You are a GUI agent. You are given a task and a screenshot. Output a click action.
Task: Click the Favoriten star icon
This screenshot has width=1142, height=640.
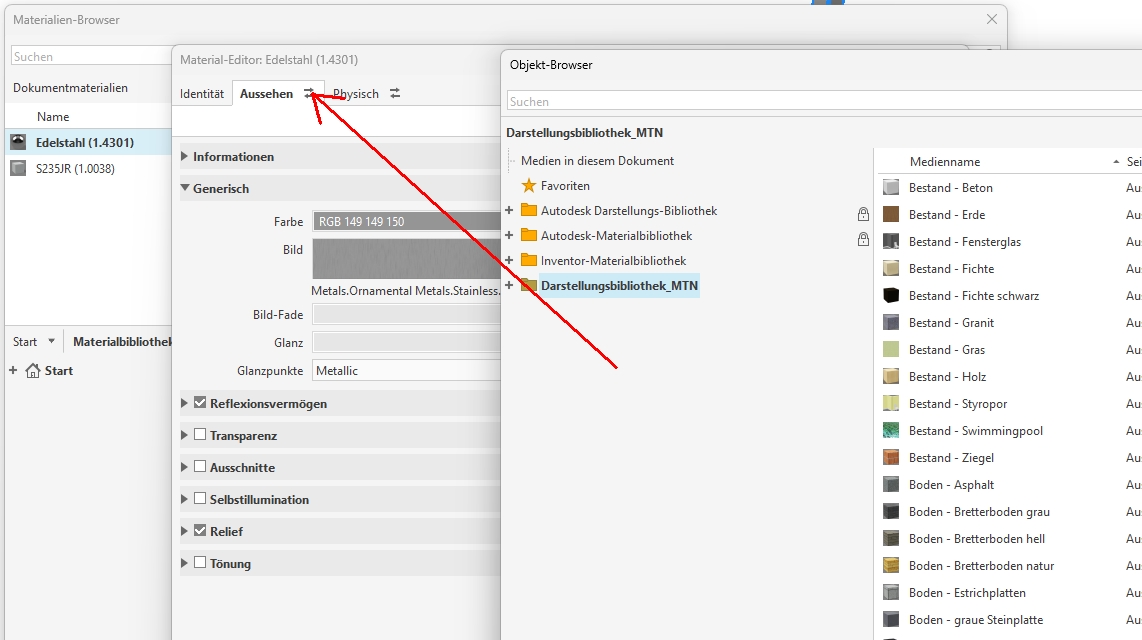coord(529,186)
